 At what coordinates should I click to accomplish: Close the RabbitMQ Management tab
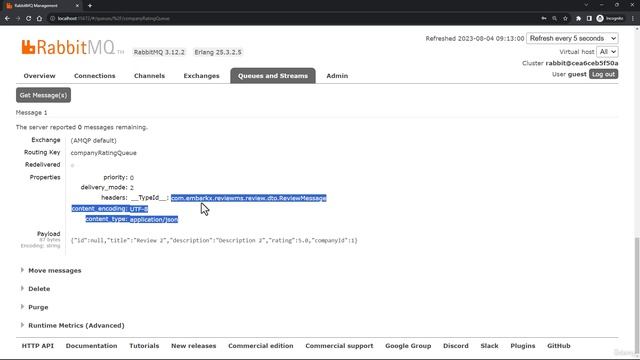point(77,6)
